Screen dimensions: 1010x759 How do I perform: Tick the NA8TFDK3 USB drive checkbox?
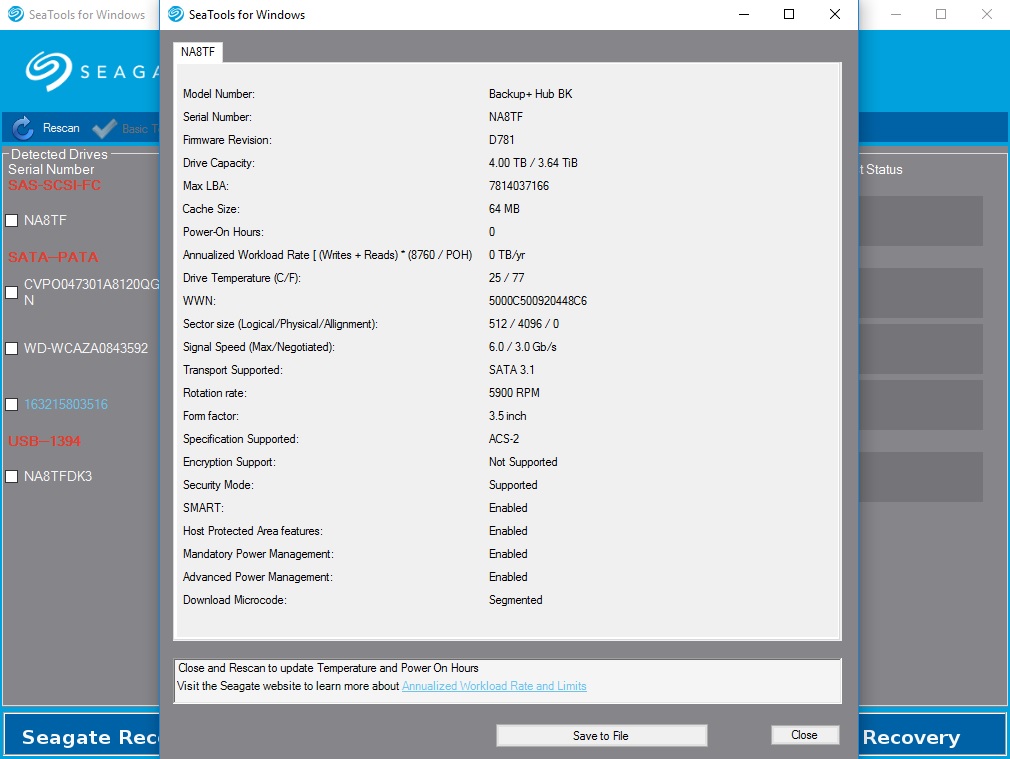coord(12,477)
